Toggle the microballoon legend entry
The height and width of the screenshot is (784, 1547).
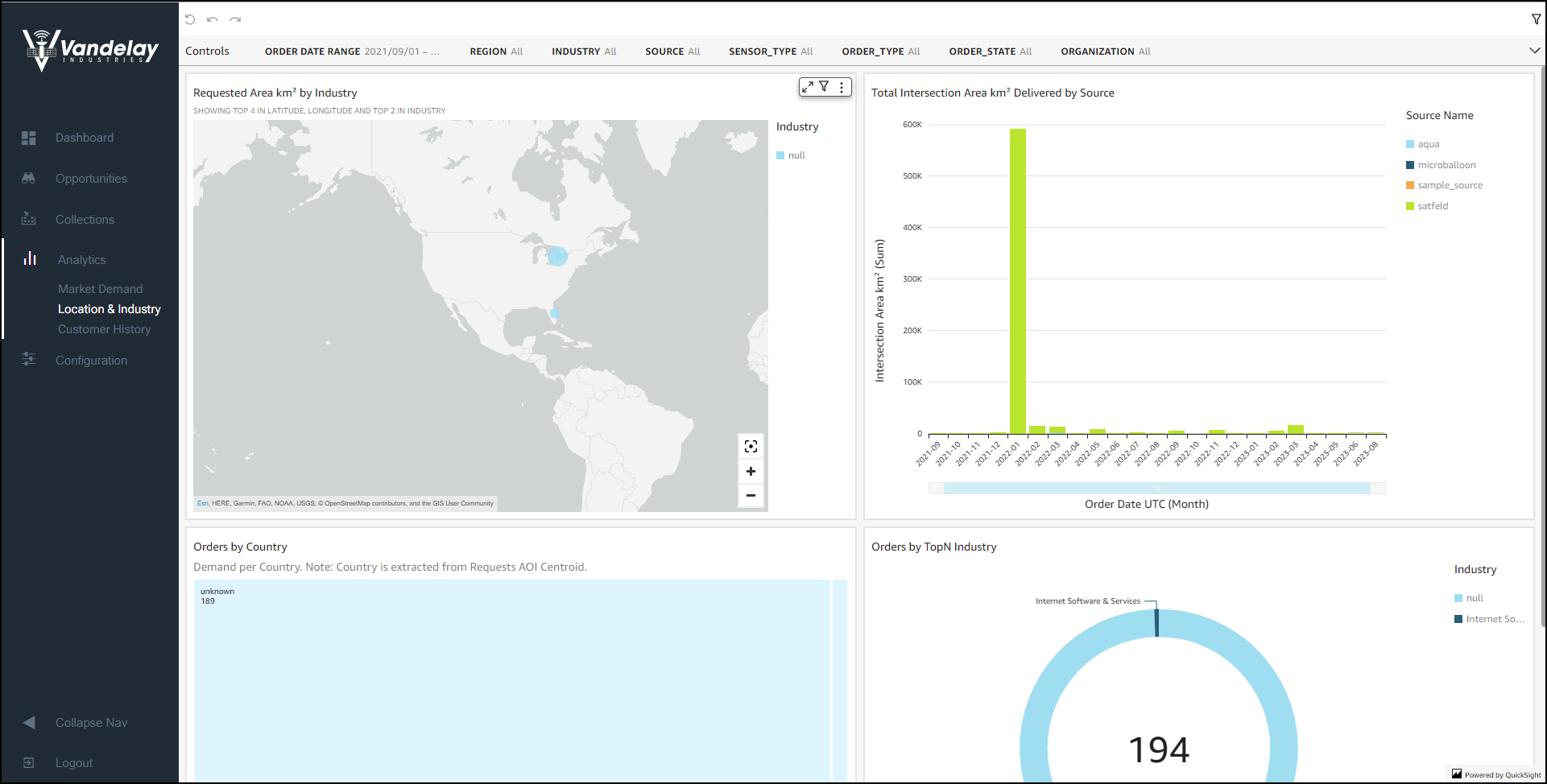point(1441,165)
